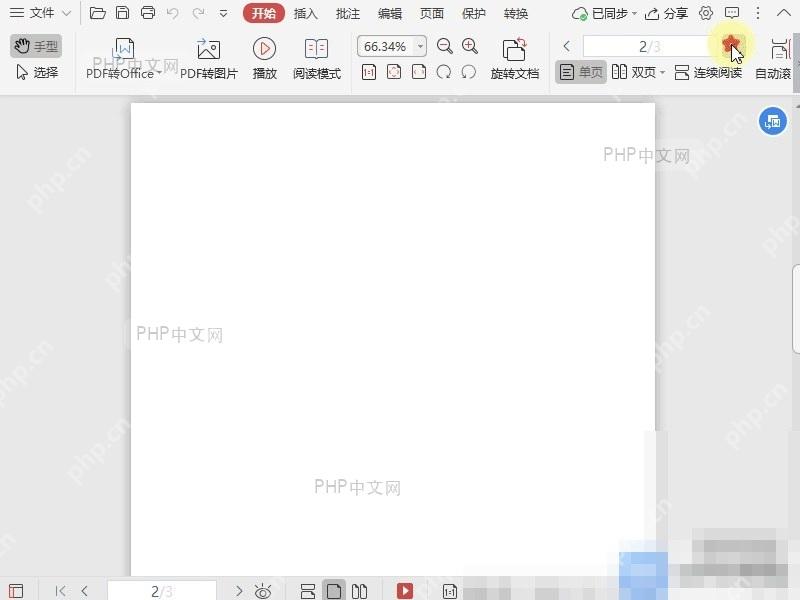Image resolution: width=800 pixels, height=600 pixels.
Task: Click the status bar page number field
Action: [x=162, y=591]
